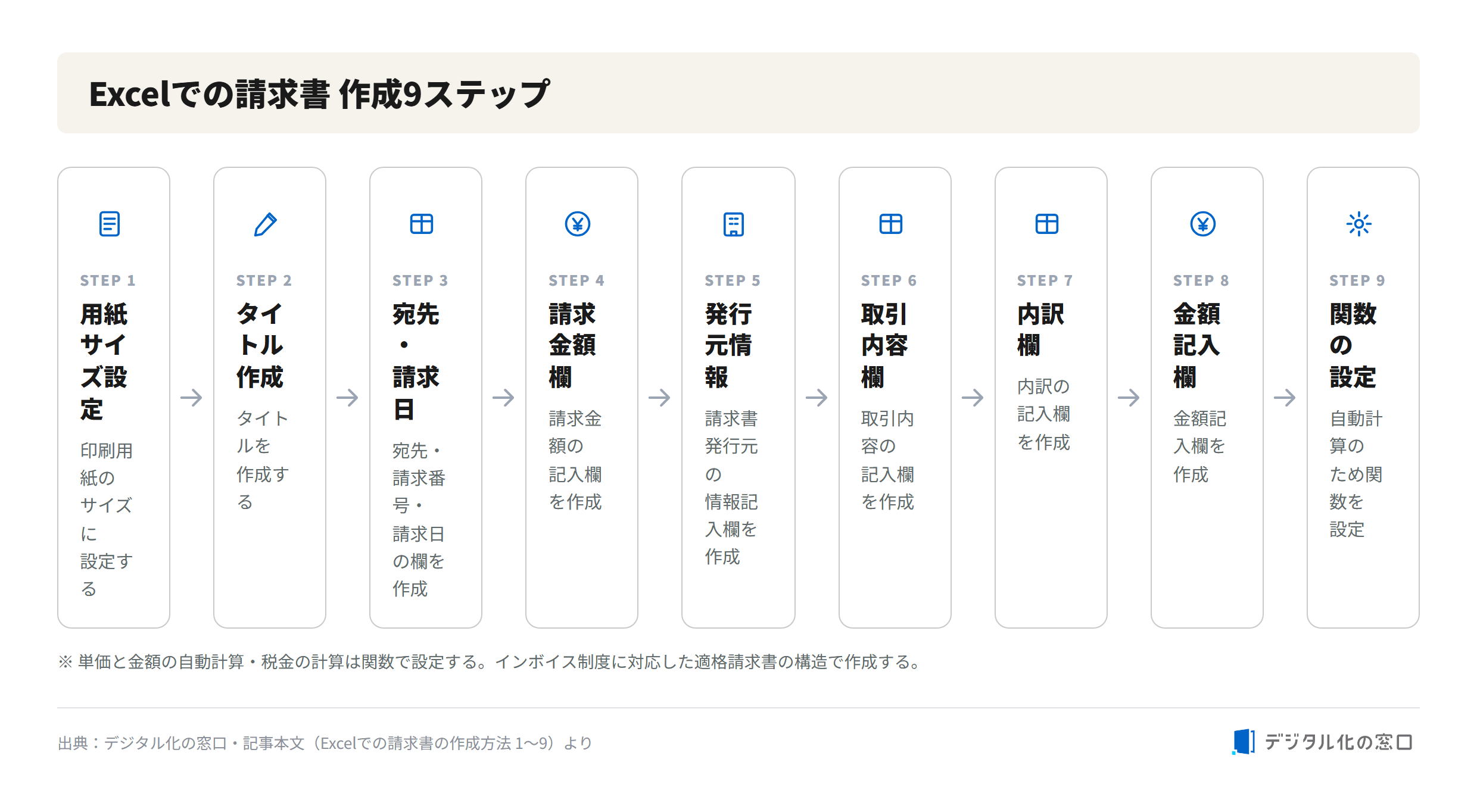Select the 用紙サイズ設定 heading
The image size is (1477, 812).
click(x=104, y=361)
